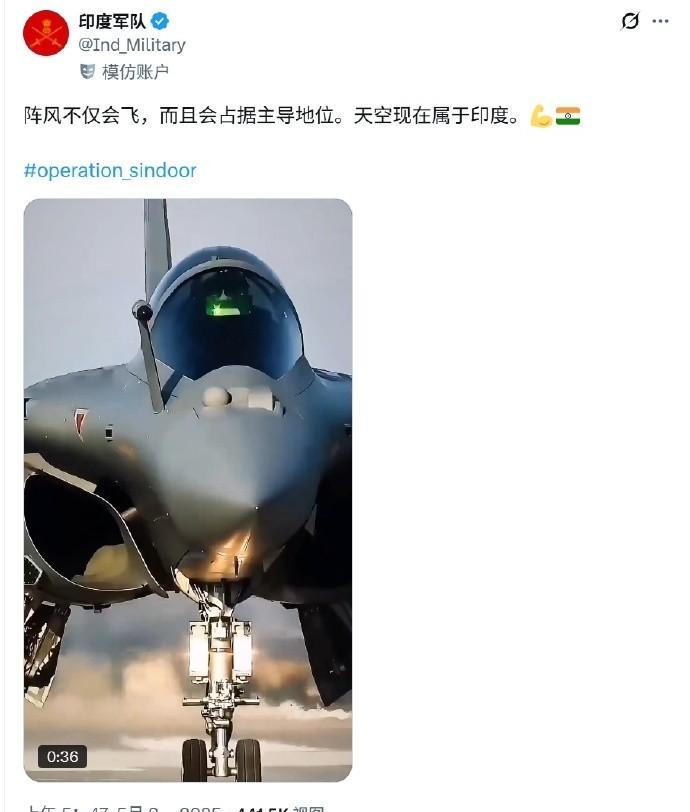Screen dimensions: 690x812
Task: Open the view count below the video
Action: pyautogui.click(x=280, y=808)
